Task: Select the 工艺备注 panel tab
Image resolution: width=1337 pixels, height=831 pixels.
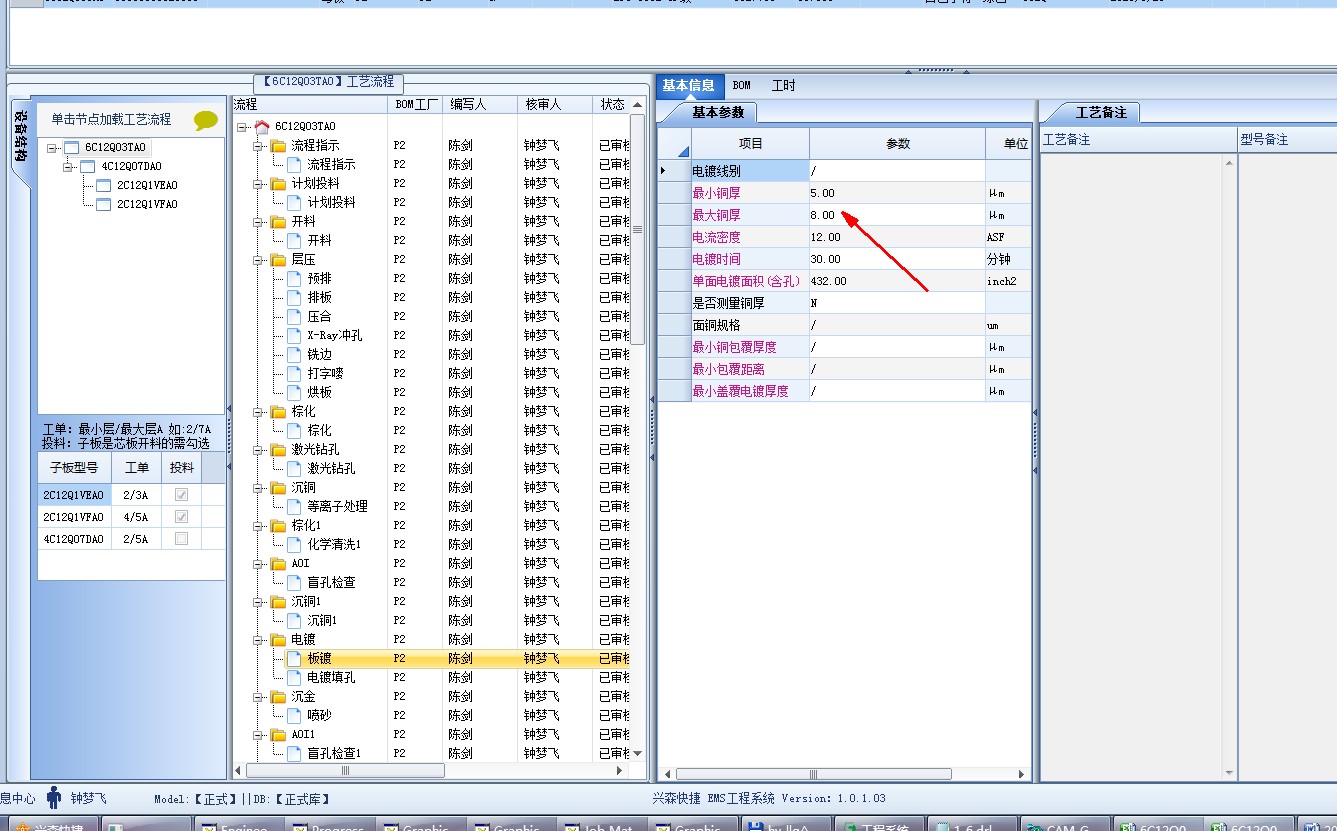Action: coord(1100,112)
